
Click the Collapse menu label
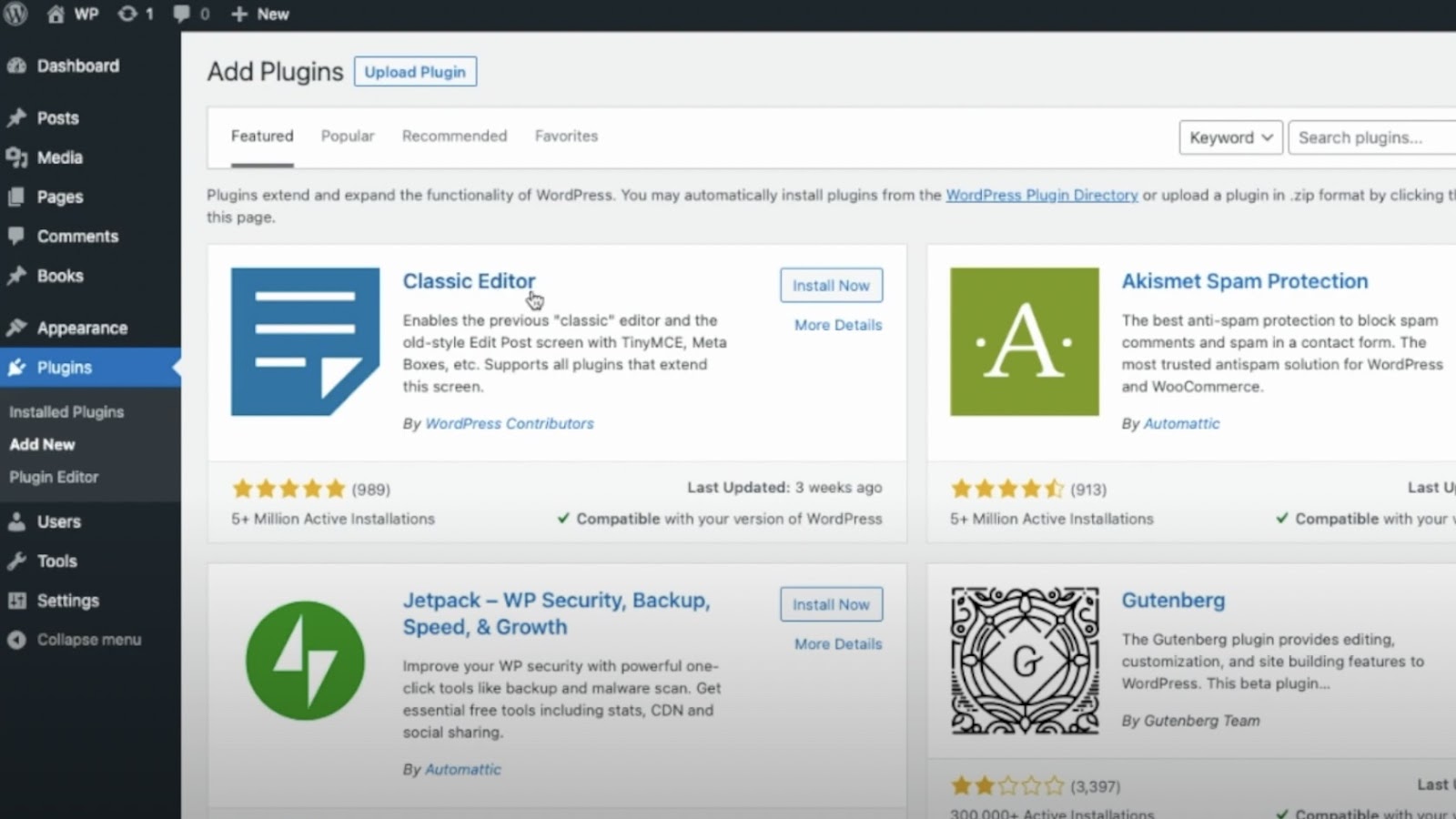89,640
